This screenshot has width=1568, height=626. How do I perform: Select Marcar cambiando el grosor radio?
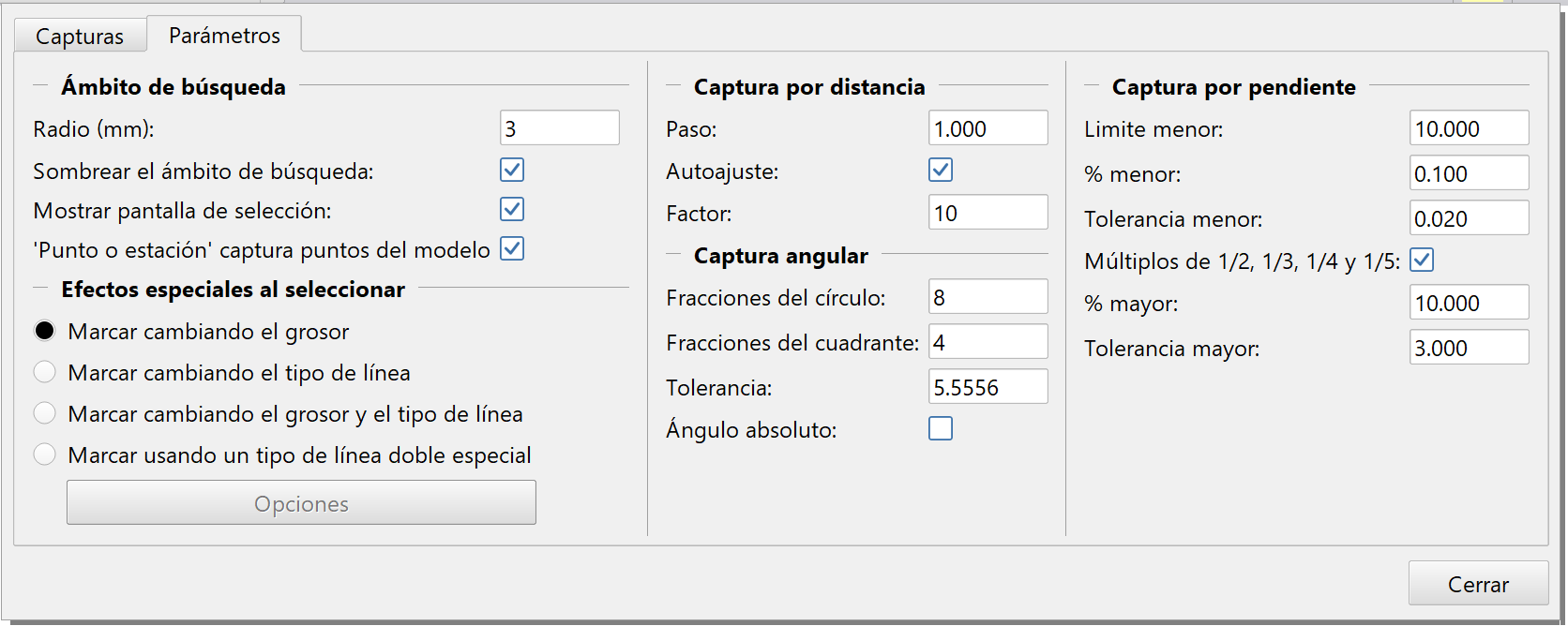pyautogui.click(x=44, y=331)
